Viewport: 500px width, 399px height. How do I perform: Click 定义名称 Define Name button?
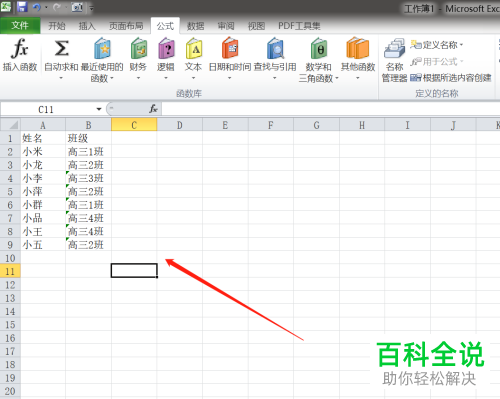pos(437,45)
